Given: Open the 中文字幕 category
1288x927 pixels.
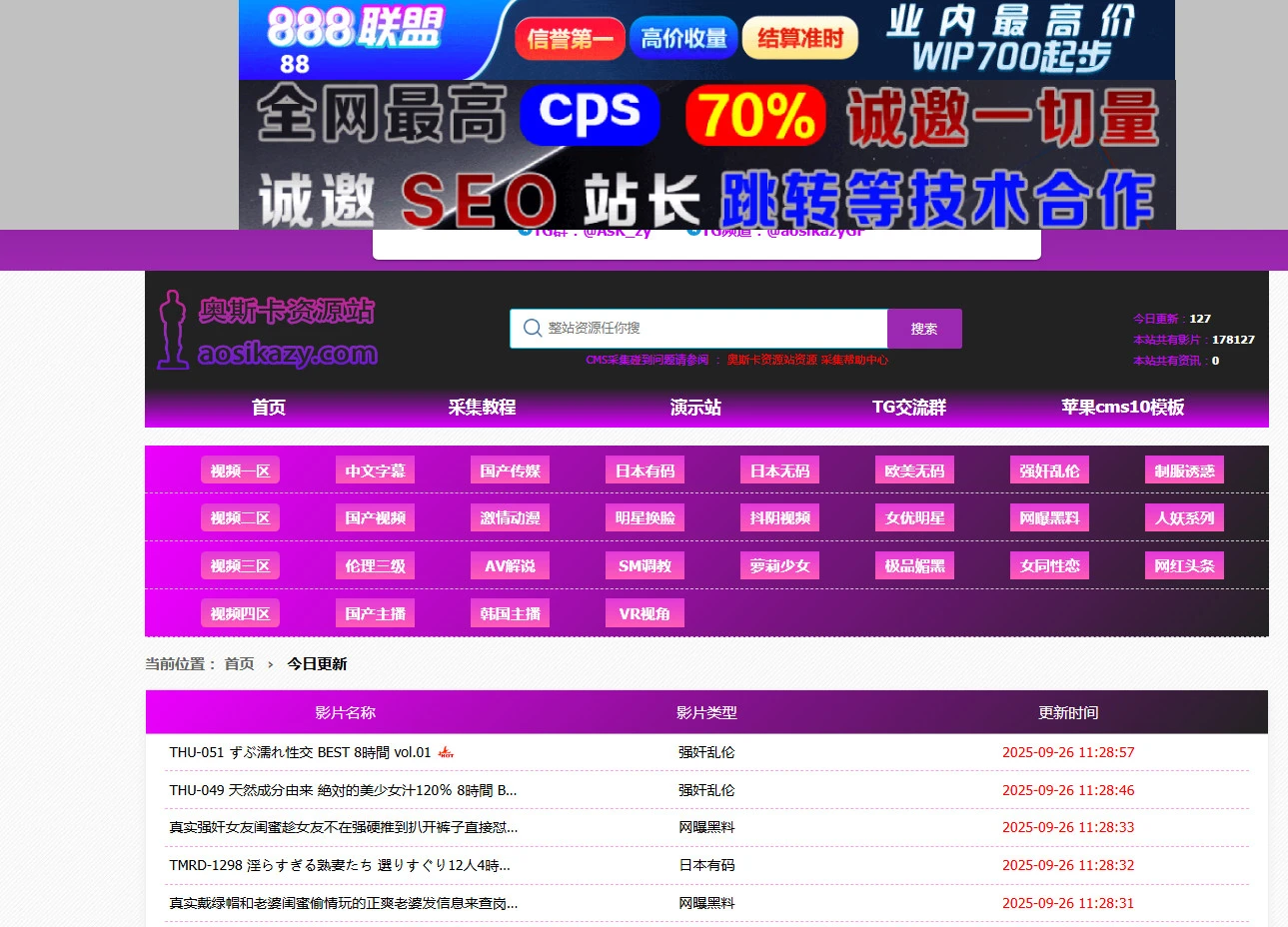Looking at the screenshot, I should click(x=375, y=470).
